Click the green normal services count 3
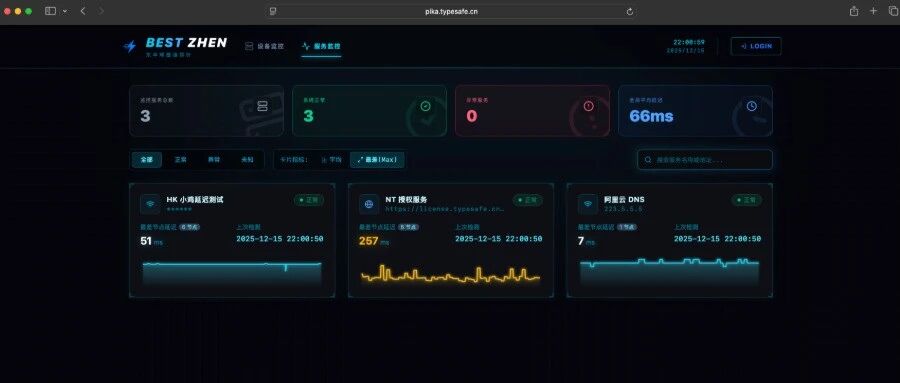The height and width of the screenshot is (383, 900). tap(308, 117)
